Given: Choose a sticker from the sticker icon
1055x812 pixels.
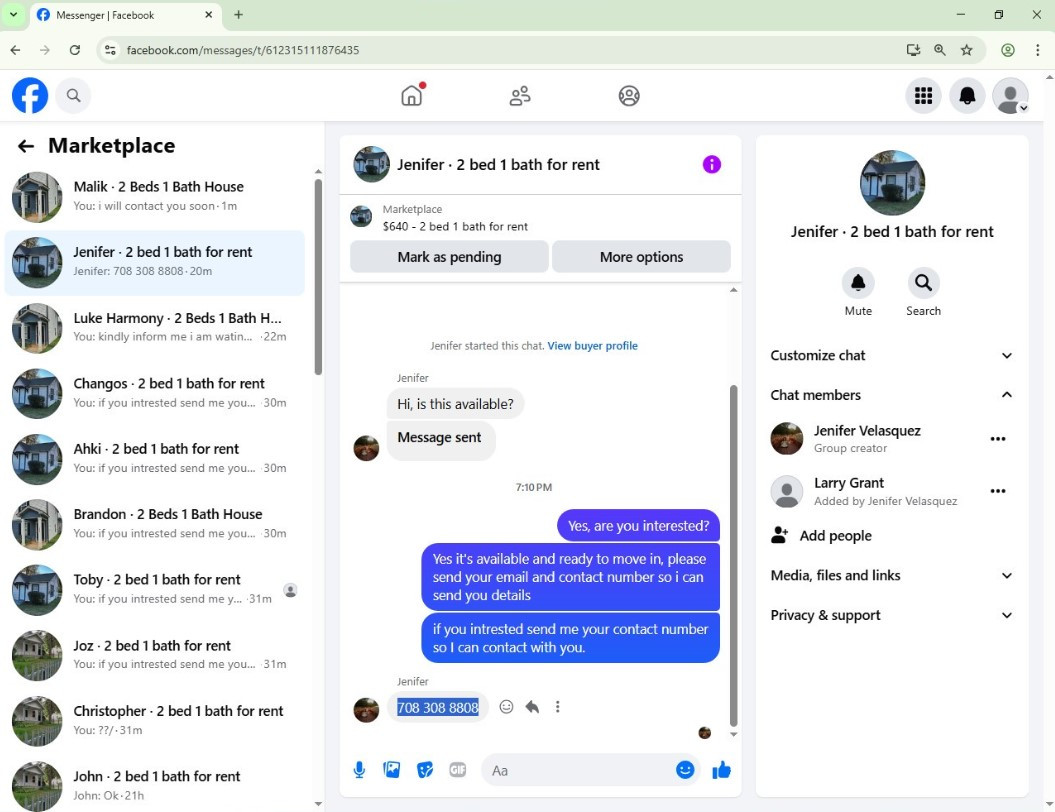Looking at the screenshot, I should tap(425, 770).
